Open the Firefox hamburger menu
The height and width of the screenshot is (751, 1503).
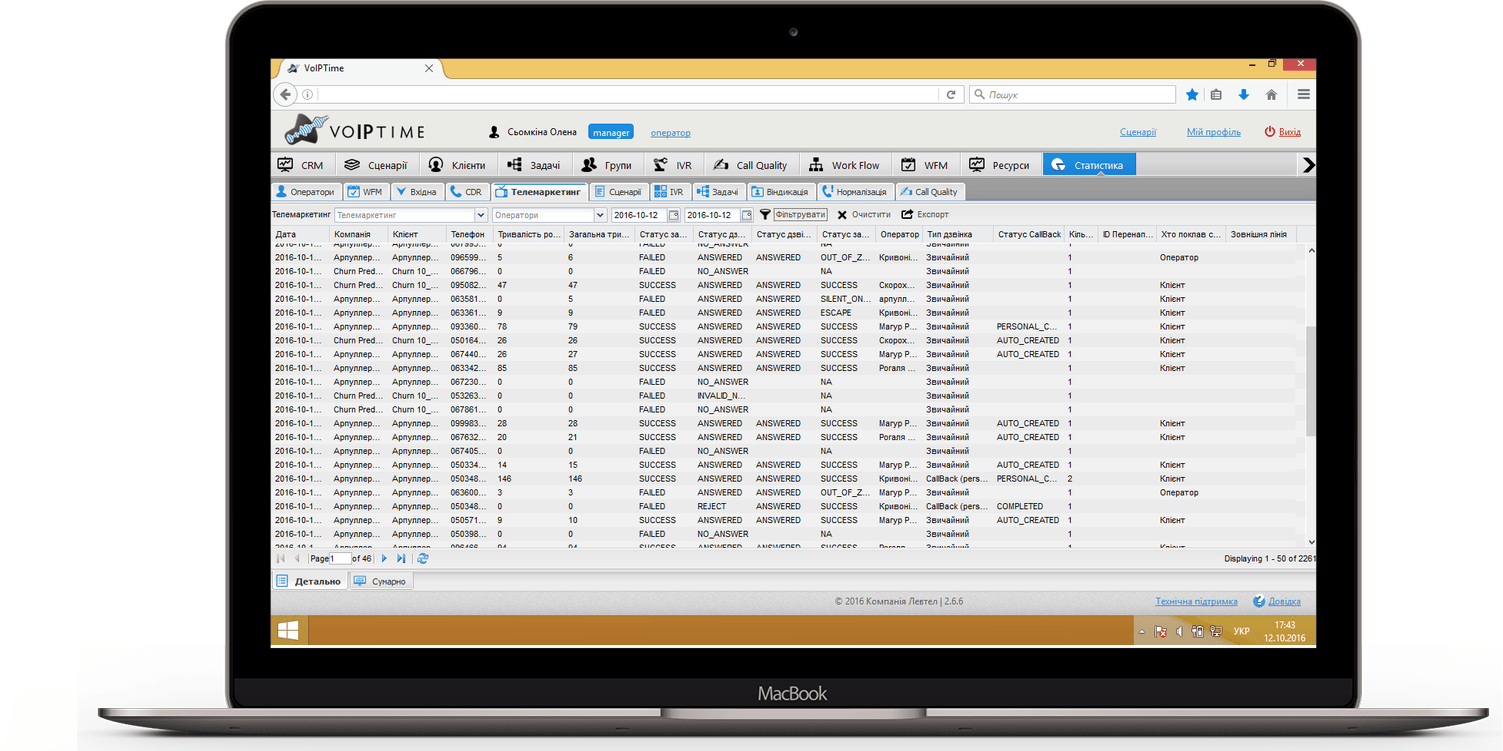coord(1303,95)
